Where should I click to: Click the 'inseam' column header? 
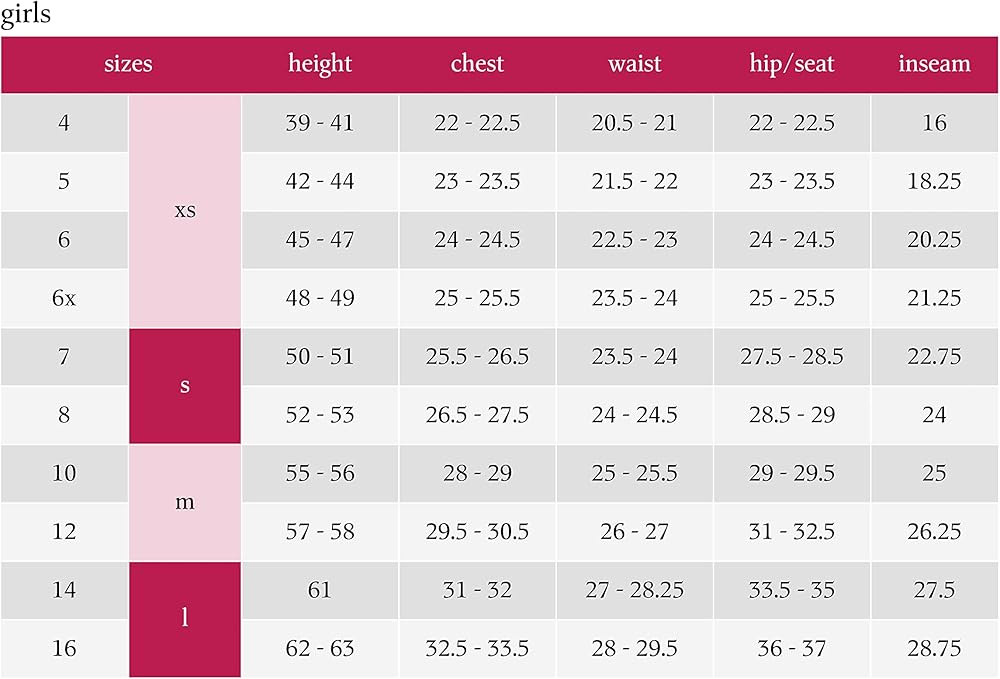934,64
